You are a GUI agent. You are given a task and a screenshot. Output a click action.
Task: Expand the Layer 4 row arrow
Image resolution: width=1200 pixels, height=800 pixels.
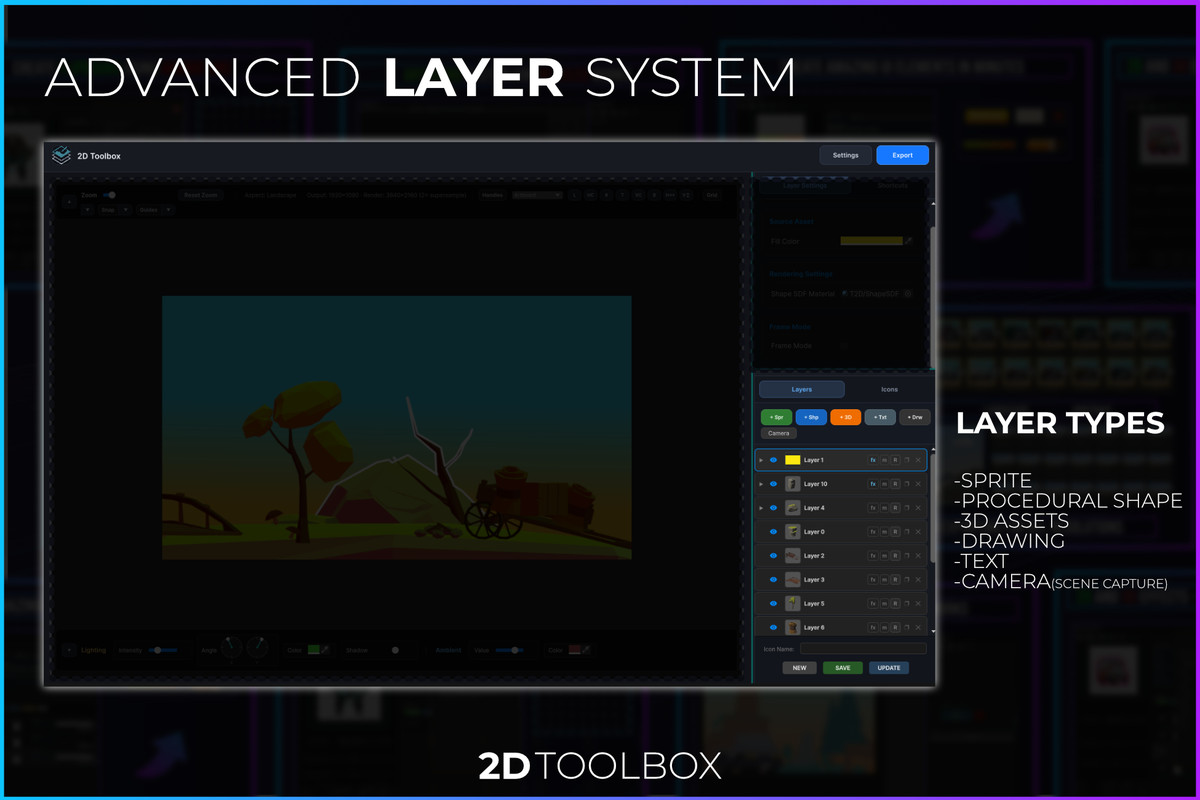(761, 508)
